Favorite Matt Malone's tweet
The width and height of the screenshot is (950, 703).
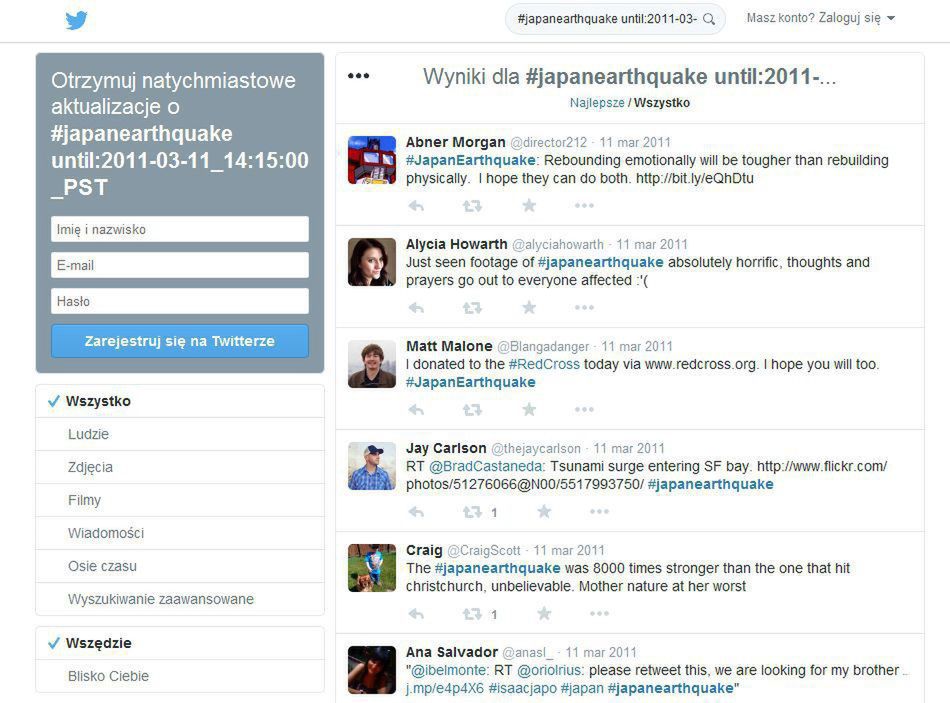pyautogui.click(x=529, y=409)
